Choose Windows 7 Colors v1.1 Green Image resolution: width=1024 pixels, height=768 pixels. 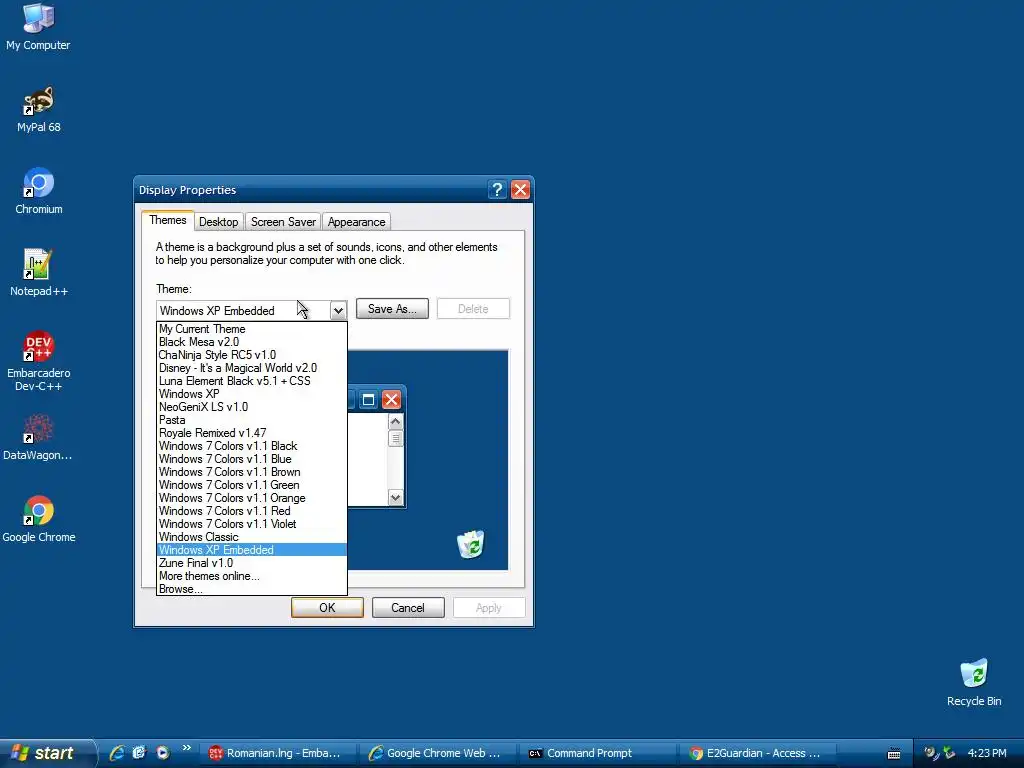tap(251, 485)
